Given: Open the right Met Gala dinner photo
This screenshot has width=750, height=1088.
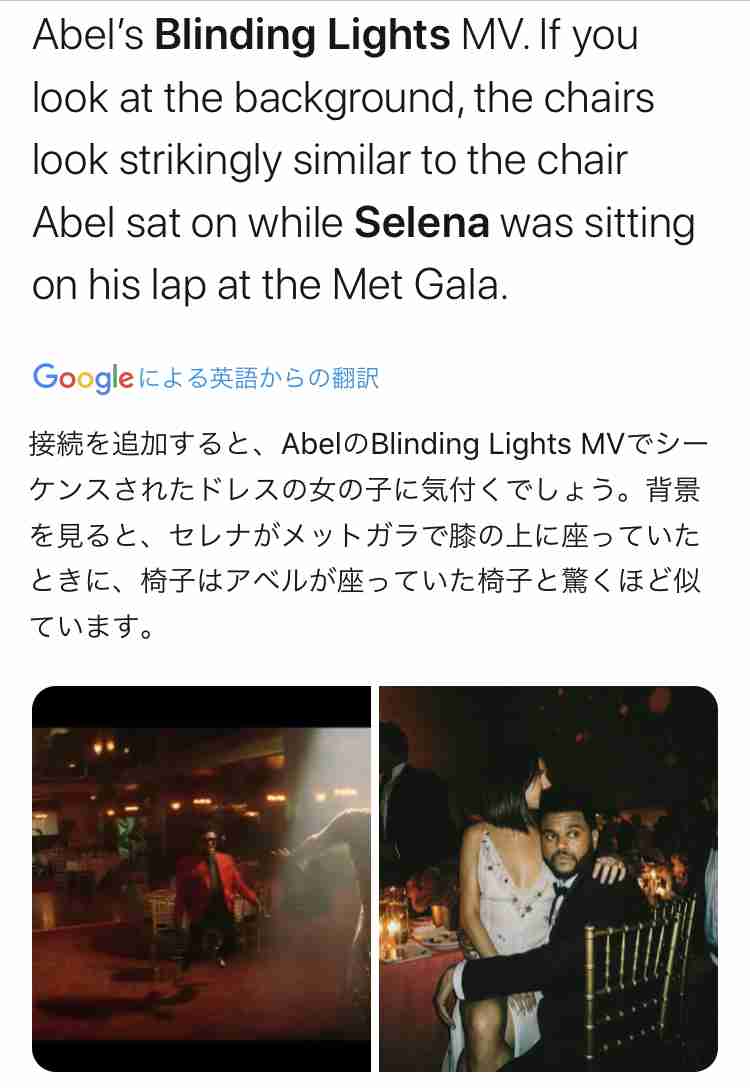Looking at the screenshot, I should coord(548,878).
